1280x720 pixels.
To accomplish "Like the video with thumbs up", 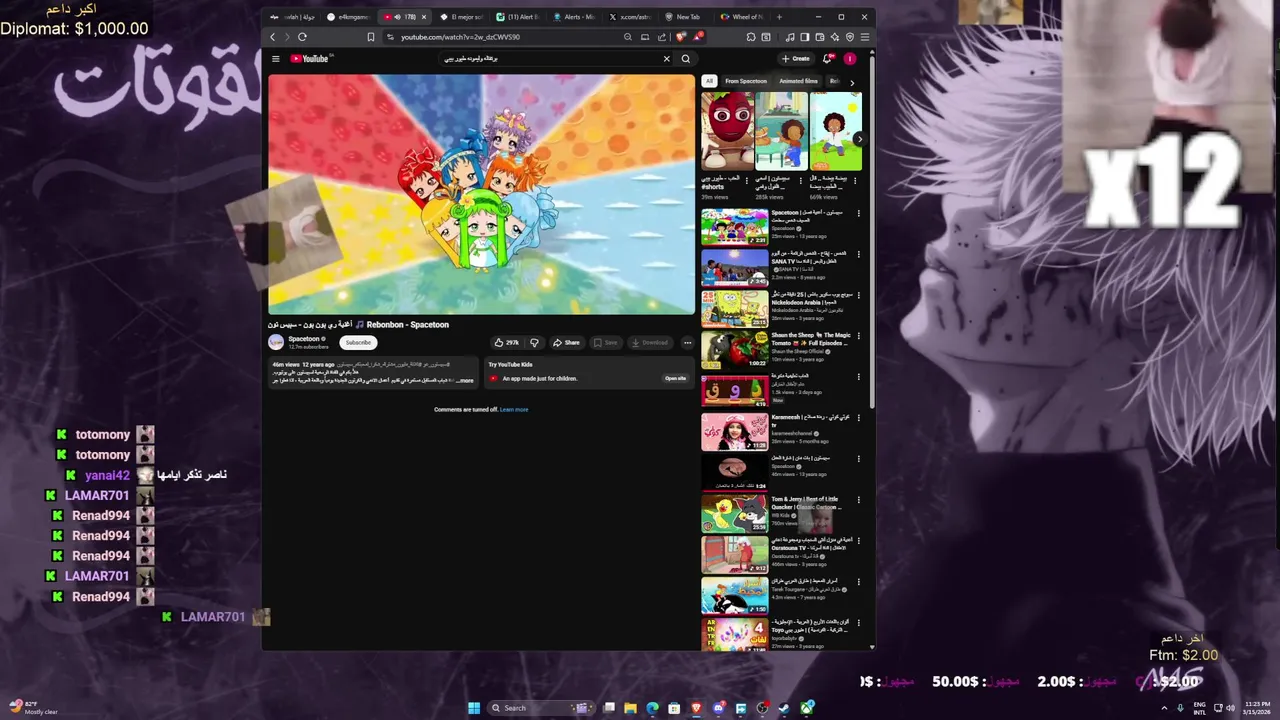I will pyautogui.click(x=507, y=342).
